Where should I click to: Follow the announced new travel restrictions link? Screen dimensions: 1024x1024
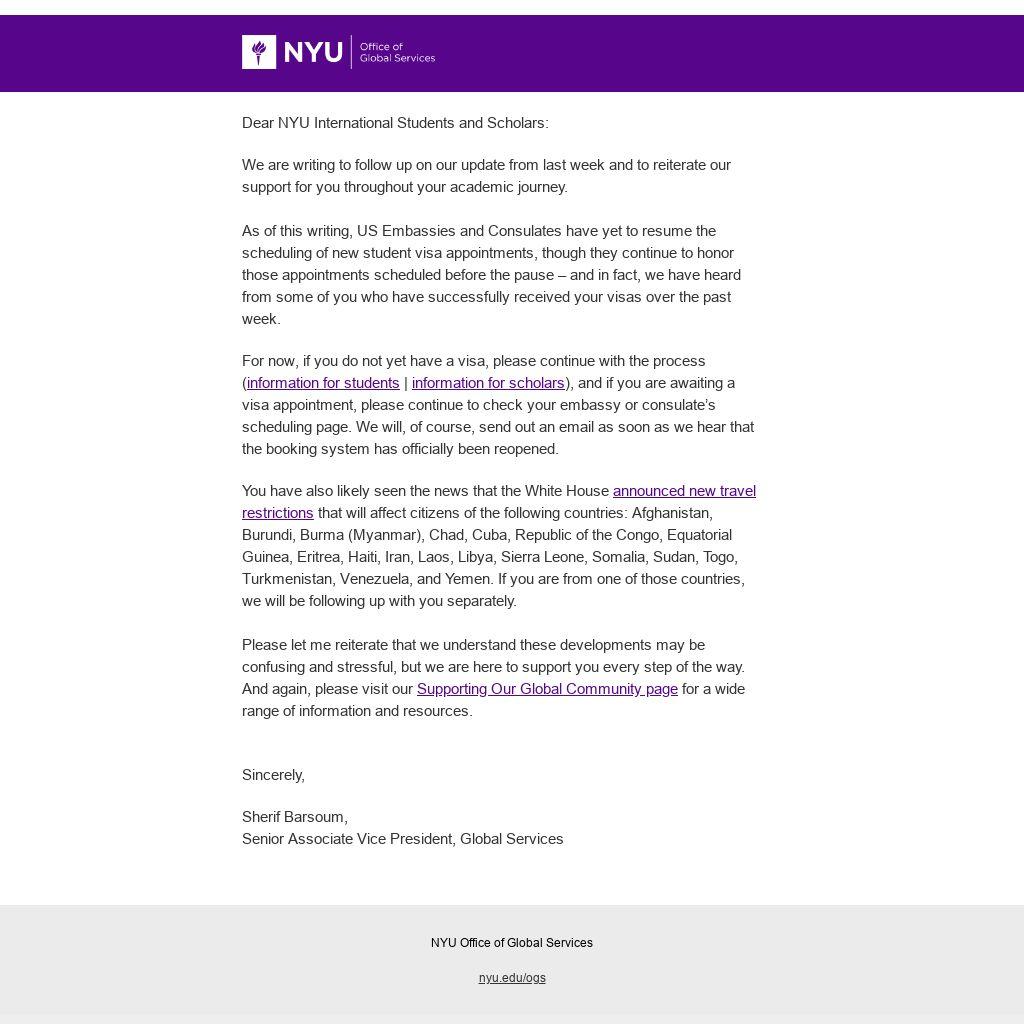684,491
